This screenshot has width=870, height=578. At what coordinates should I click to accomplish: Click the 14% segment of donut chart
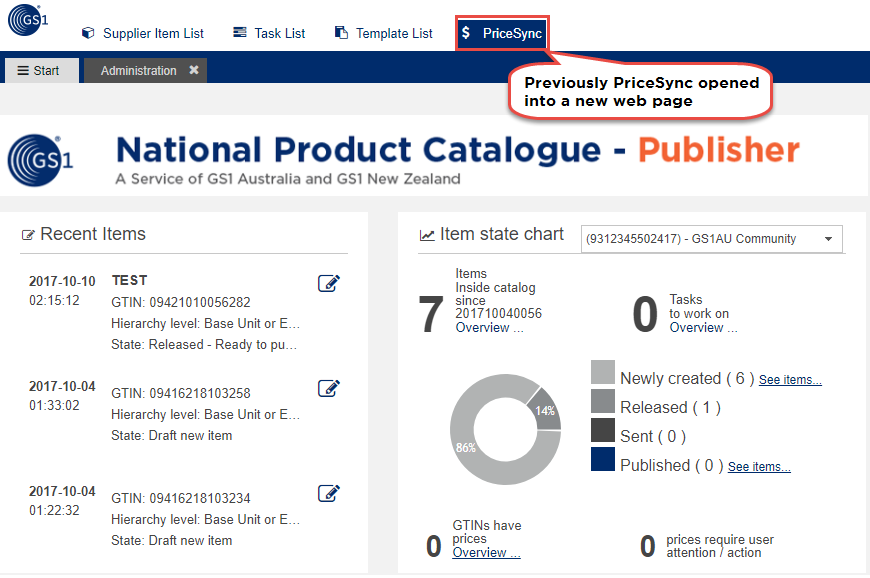[x=545, y=411]
